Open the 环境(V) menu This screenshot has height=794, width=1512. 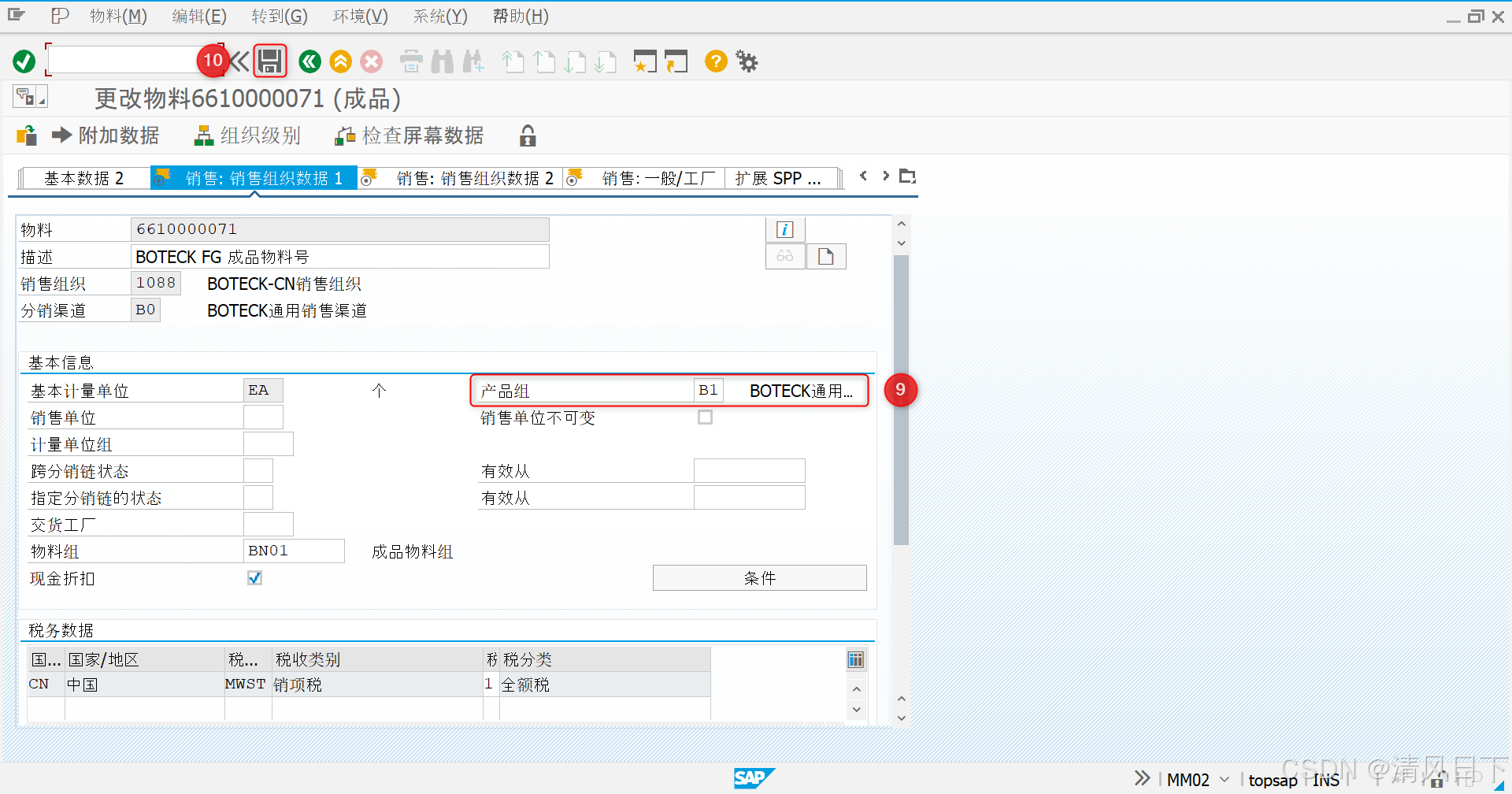[361, 16]
